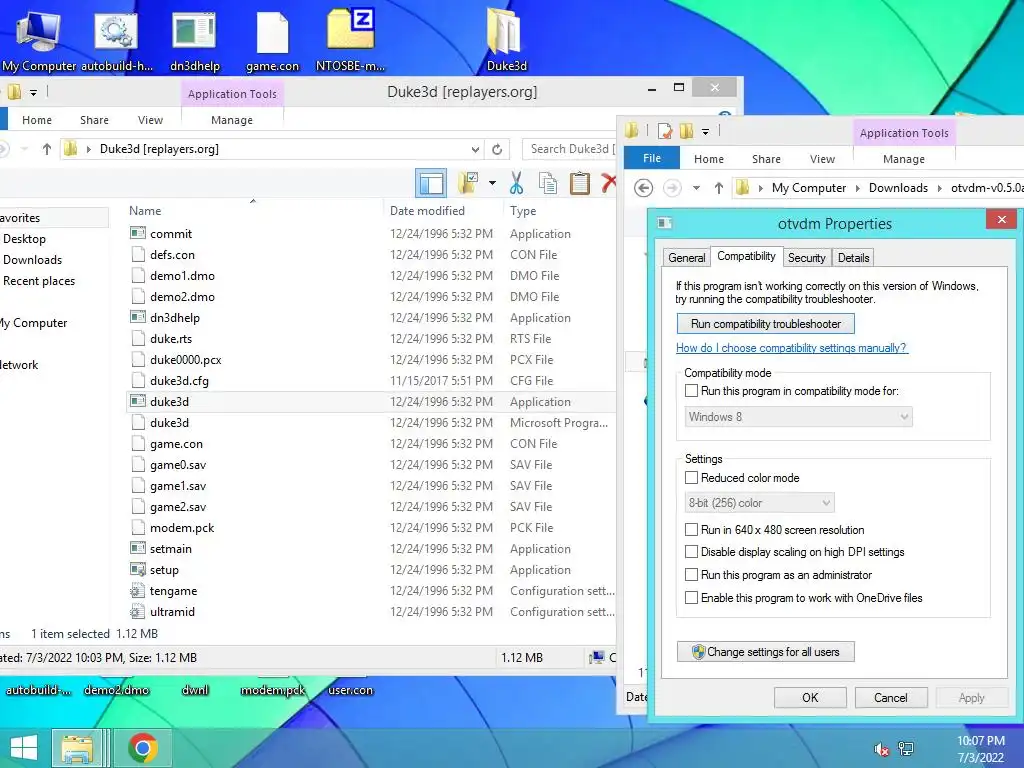
Task: Open the New folder options dropdown arrow in Duke3d toolbar
Action: tap(492, 184)
